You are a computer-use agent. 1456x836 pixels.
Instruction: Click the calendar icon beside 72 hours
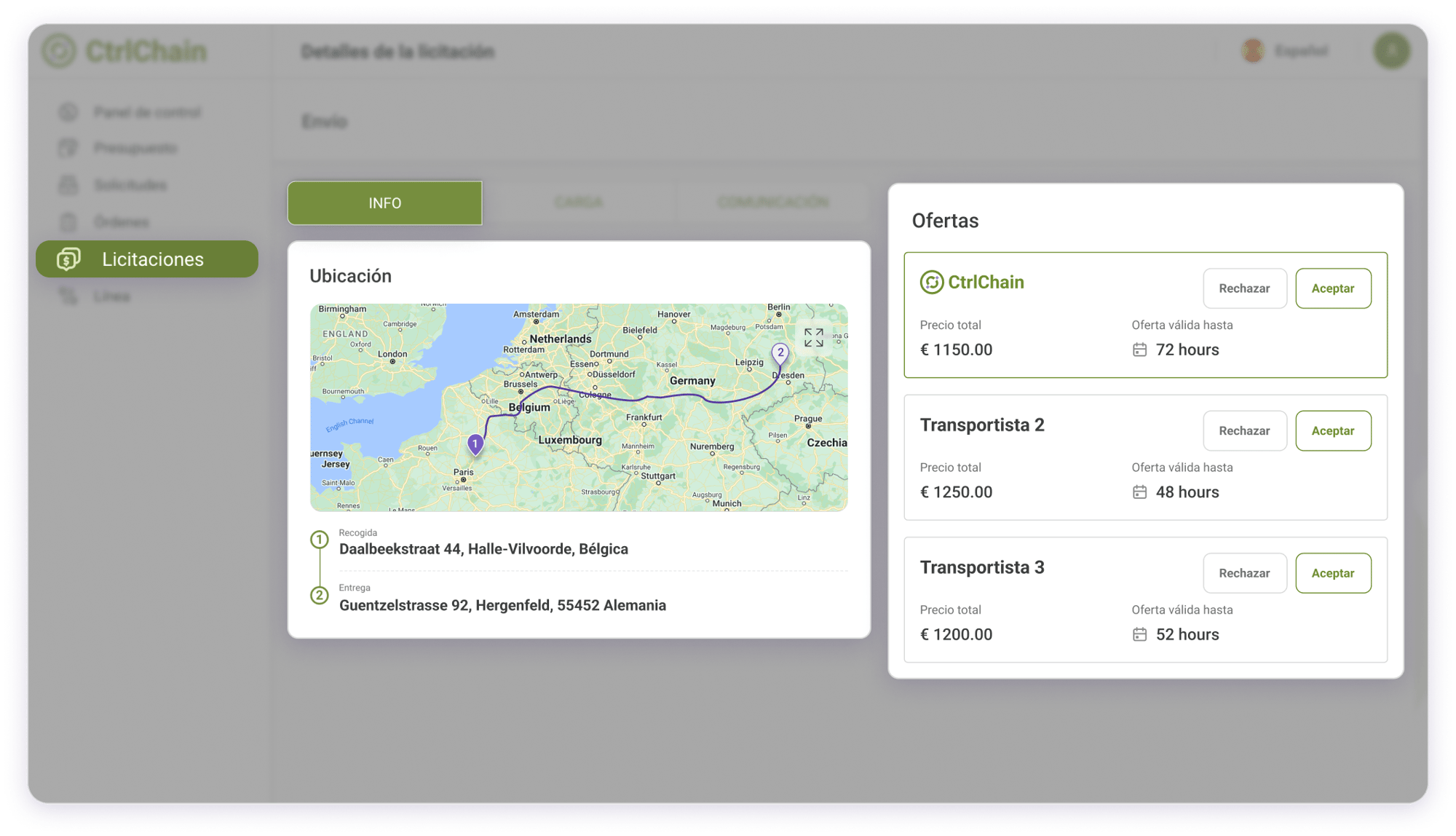click(x=1139, y=350)
